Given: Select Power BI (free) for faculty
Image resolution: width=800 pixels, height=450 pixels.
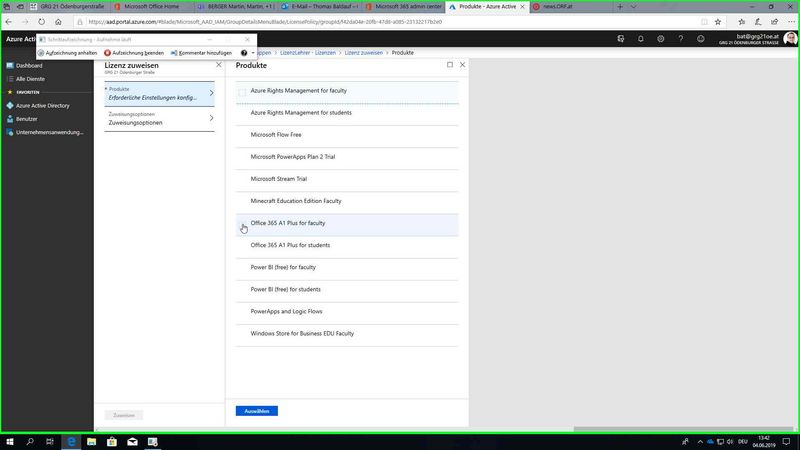Looking at the screenshot, I should 347,267.
